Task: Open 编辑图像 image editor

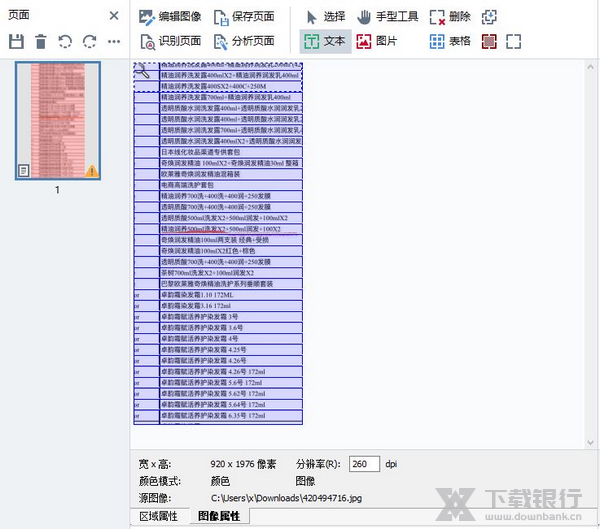Action: coord(170,17)
